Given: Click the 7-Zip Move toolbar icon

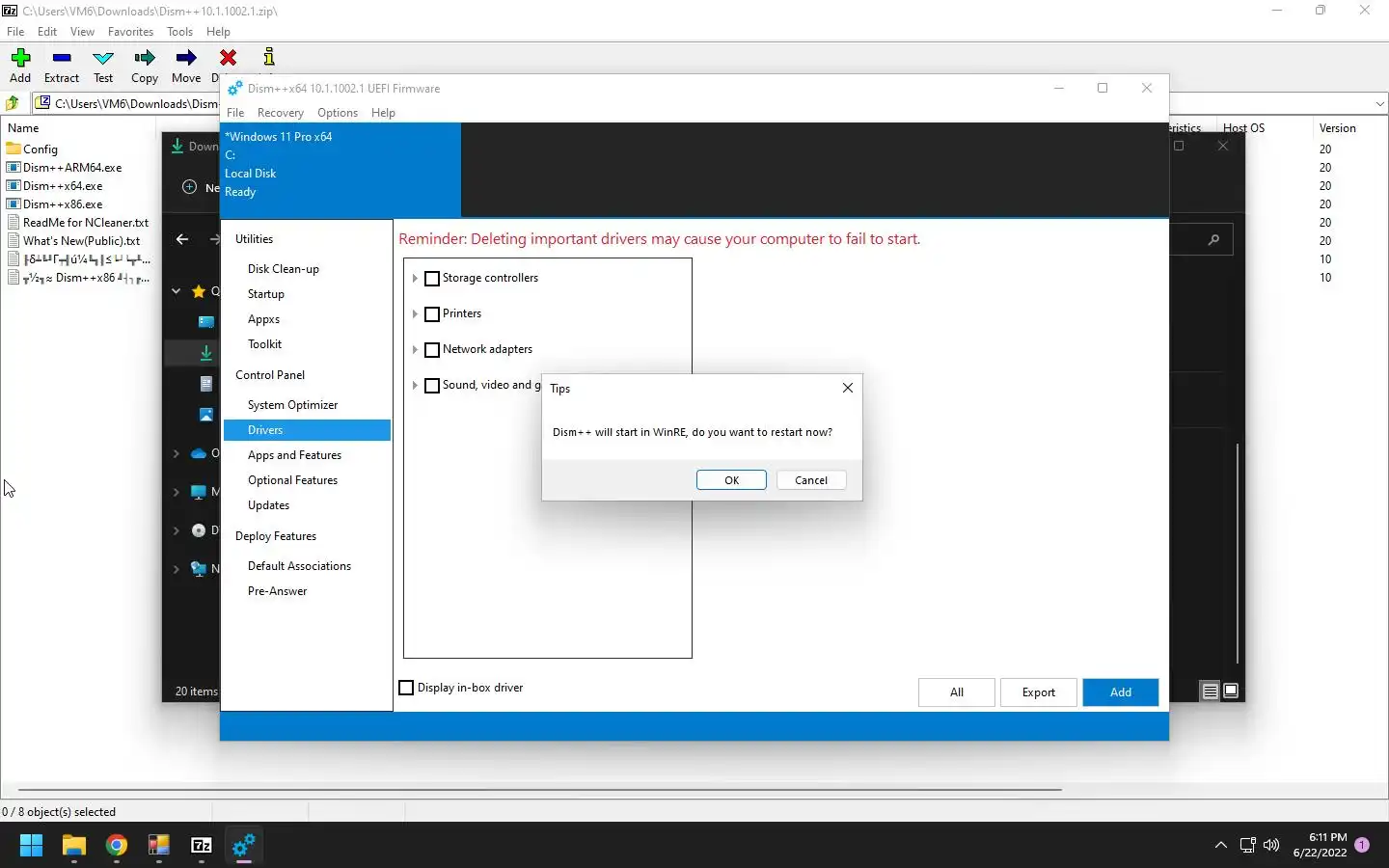Looking at the screenshot, I should coord(186,58).
